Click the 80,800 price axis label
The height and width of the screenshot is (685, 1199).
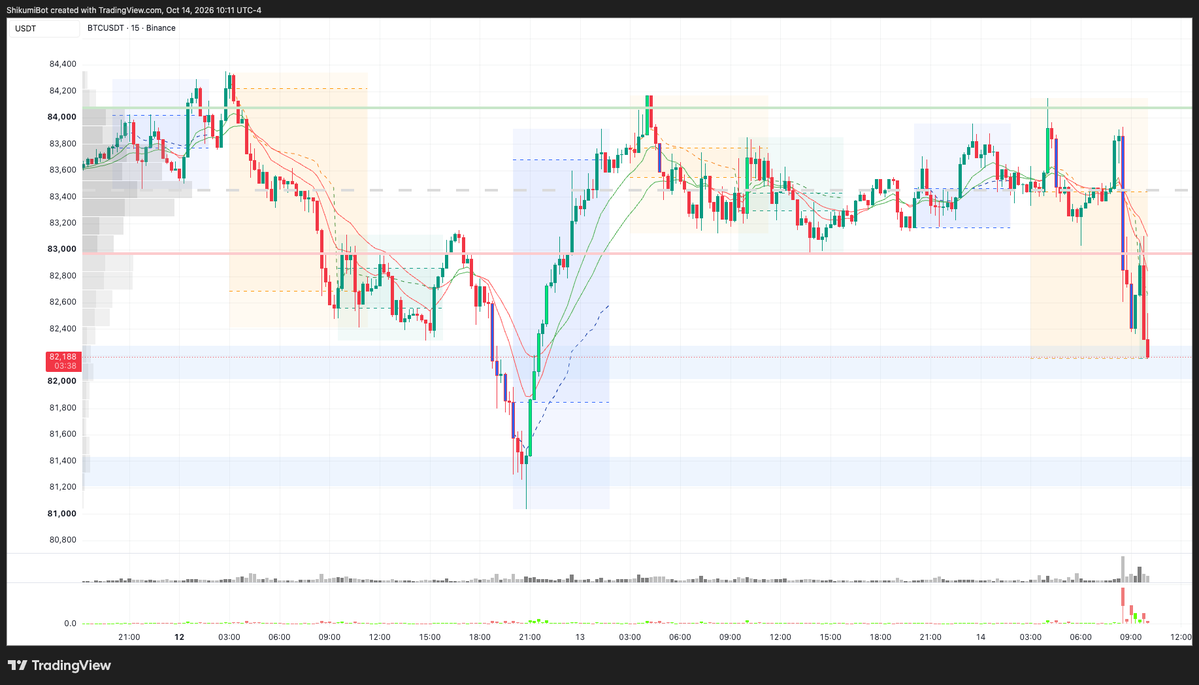[62, 540]
